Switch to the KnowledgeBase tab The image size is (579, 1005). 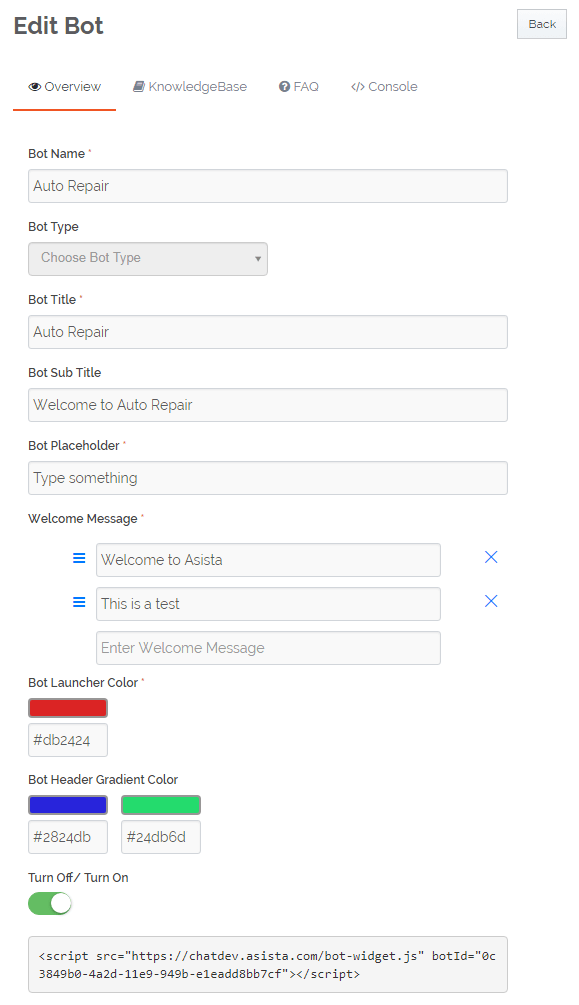[x=190, y=87]
